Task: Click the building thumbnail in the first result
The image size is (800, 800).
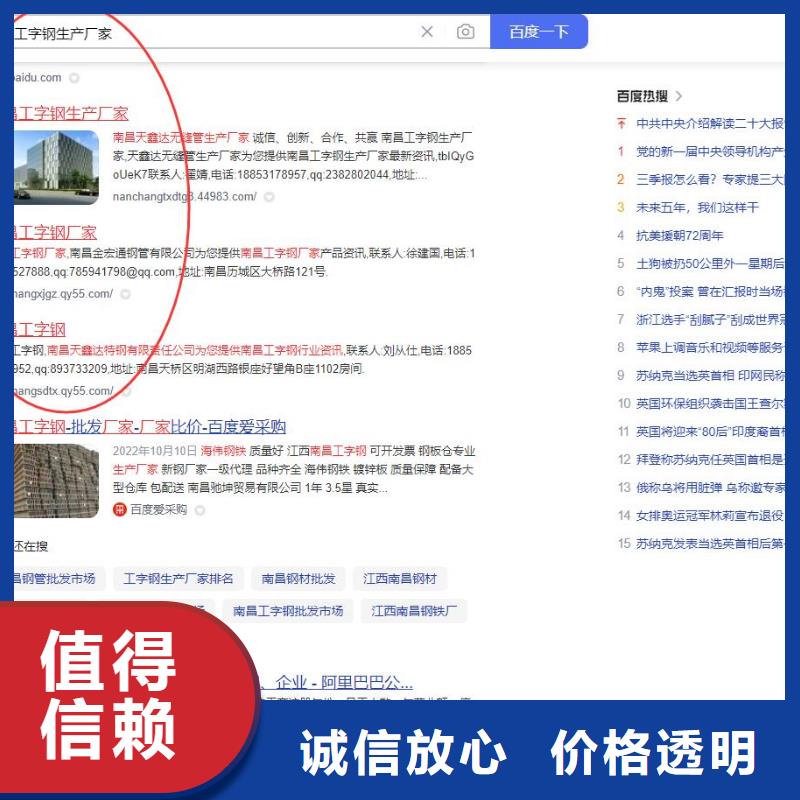Action: pos(56,167)
